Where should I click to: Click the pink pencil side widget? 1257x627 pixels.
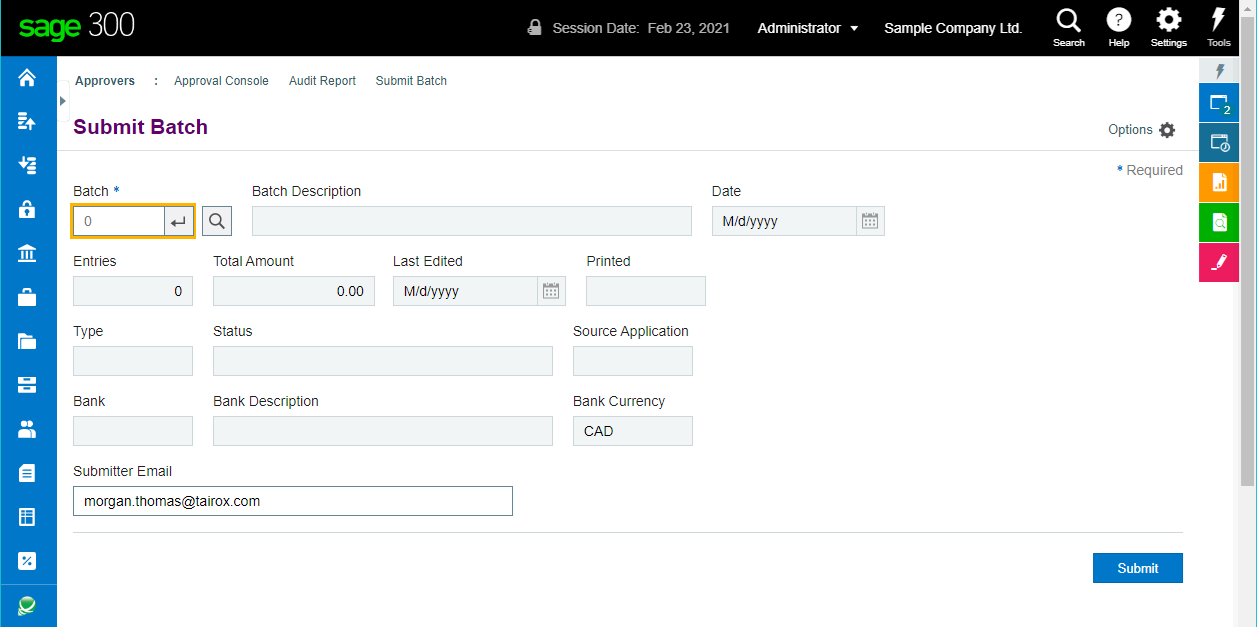pyautogui.click(x=1218, y=262)
